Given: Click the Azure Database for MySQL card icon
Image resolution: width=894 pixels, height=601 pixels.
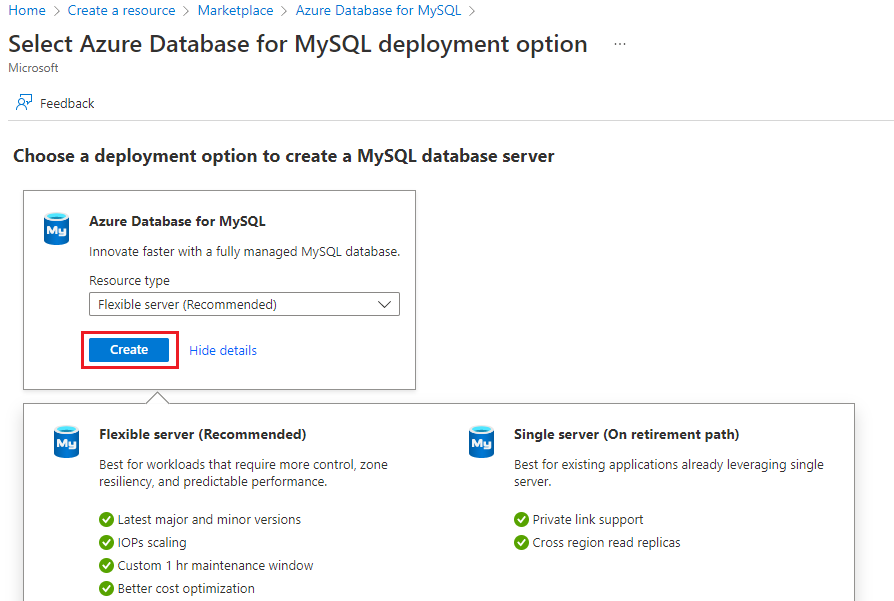Looking at the screenshot, I should (x=56, y=229).
